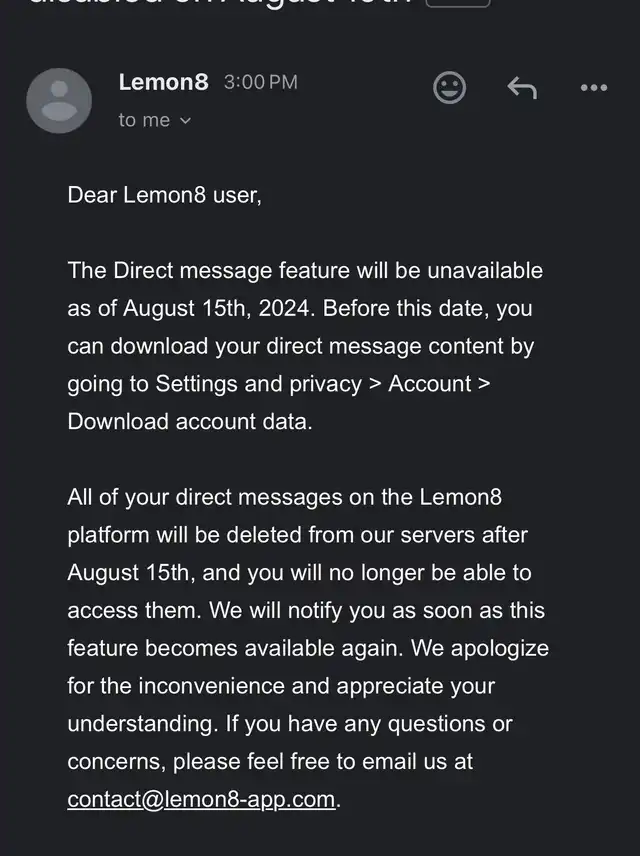The height and width of the screenshot is (856, 640).
Task: Tap the label chip beside the subject
Action: [458, 3]
